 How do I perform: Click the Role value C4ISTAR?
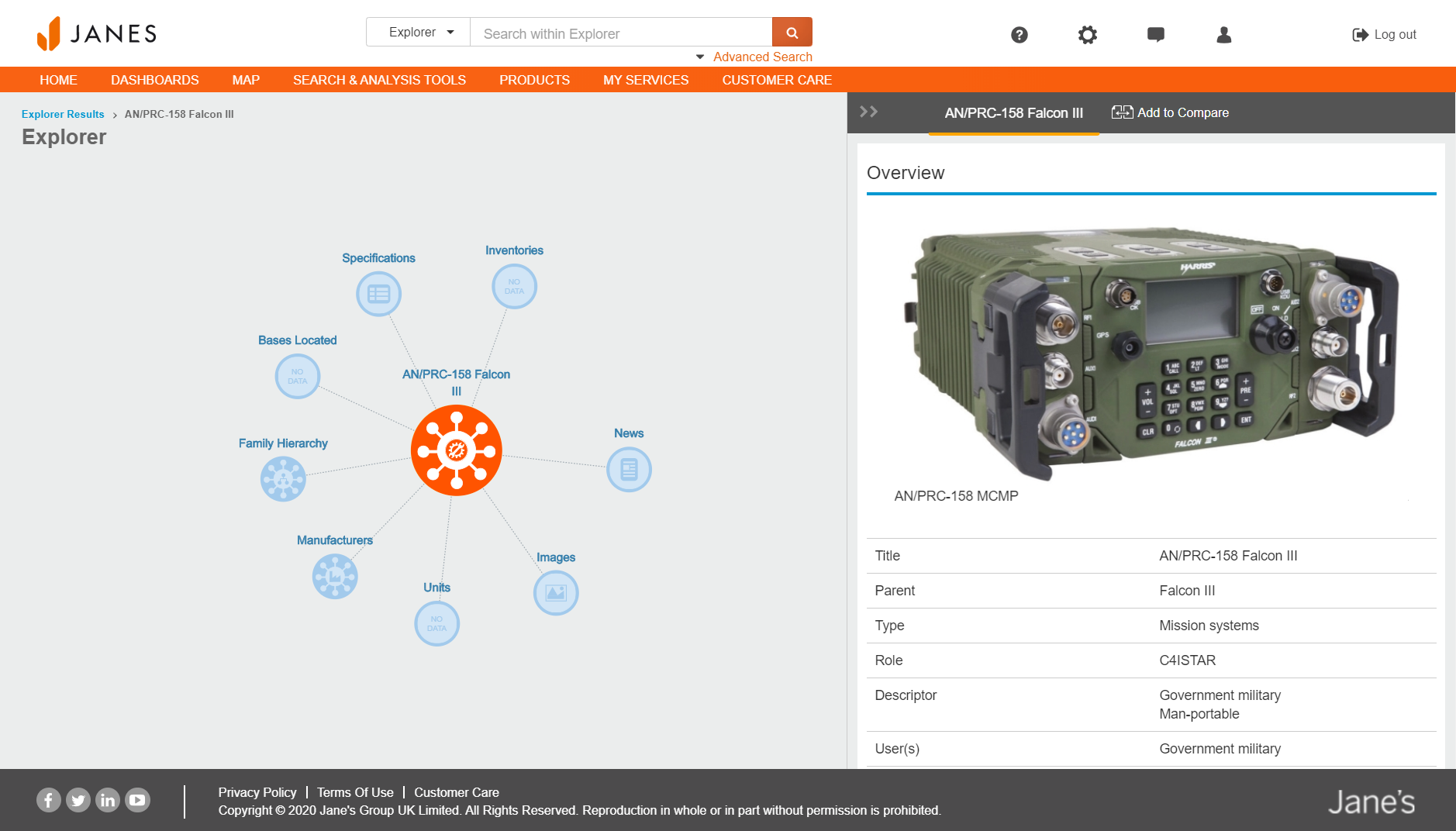click(x=1187, y=660)
